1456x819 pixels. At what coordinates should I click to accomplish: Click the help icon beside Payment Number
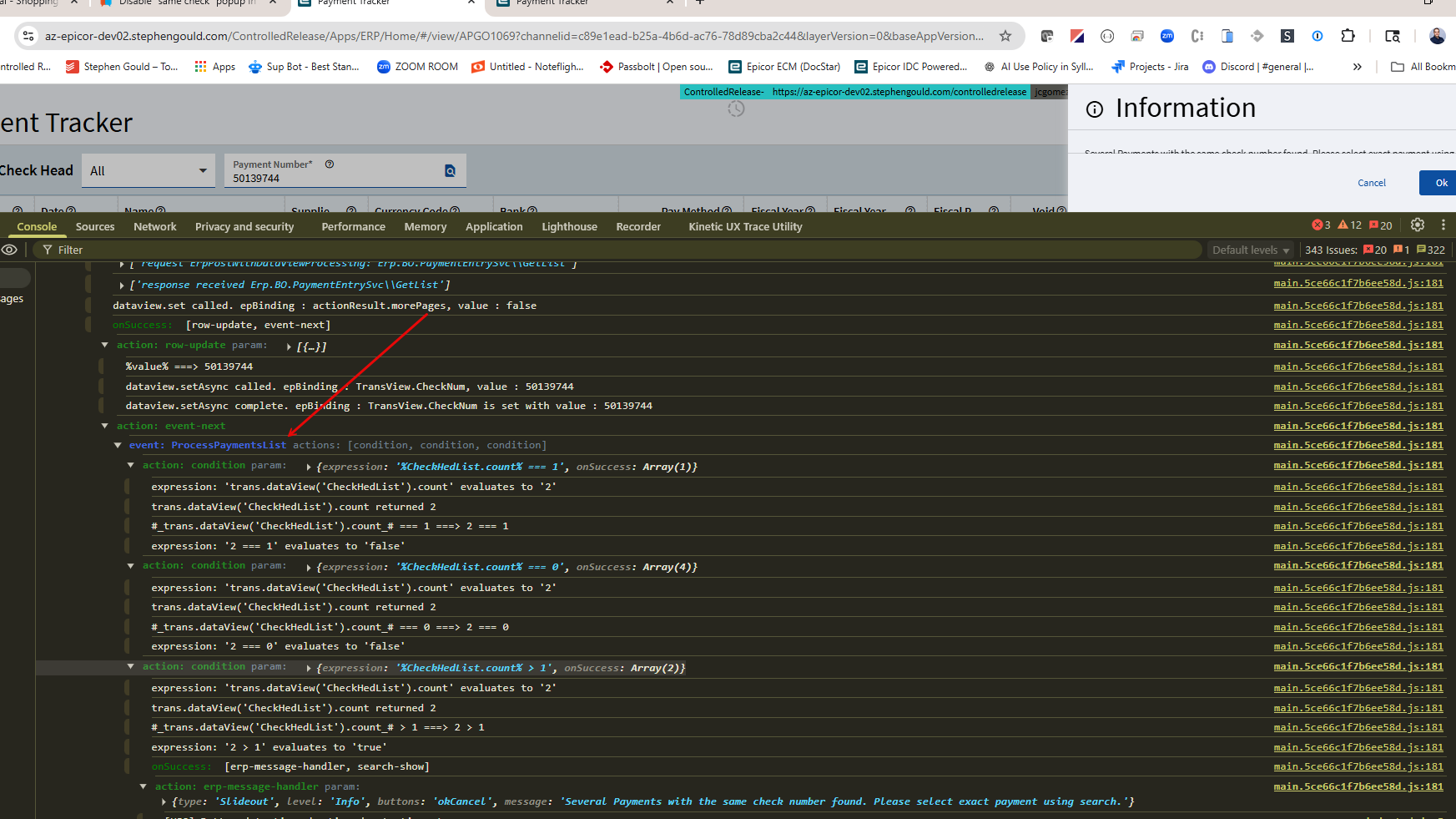[x=330, y=164]
